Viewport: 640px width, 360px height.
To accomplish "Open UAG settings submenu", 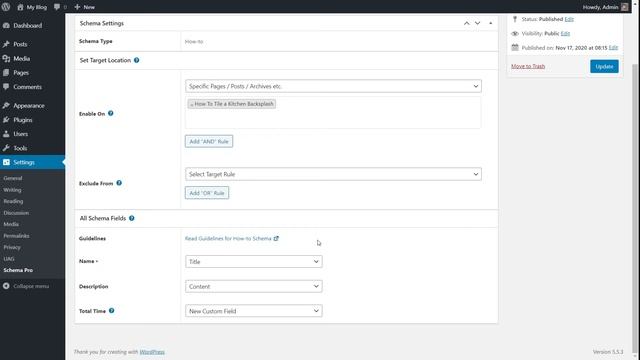I will click(9, 259).
